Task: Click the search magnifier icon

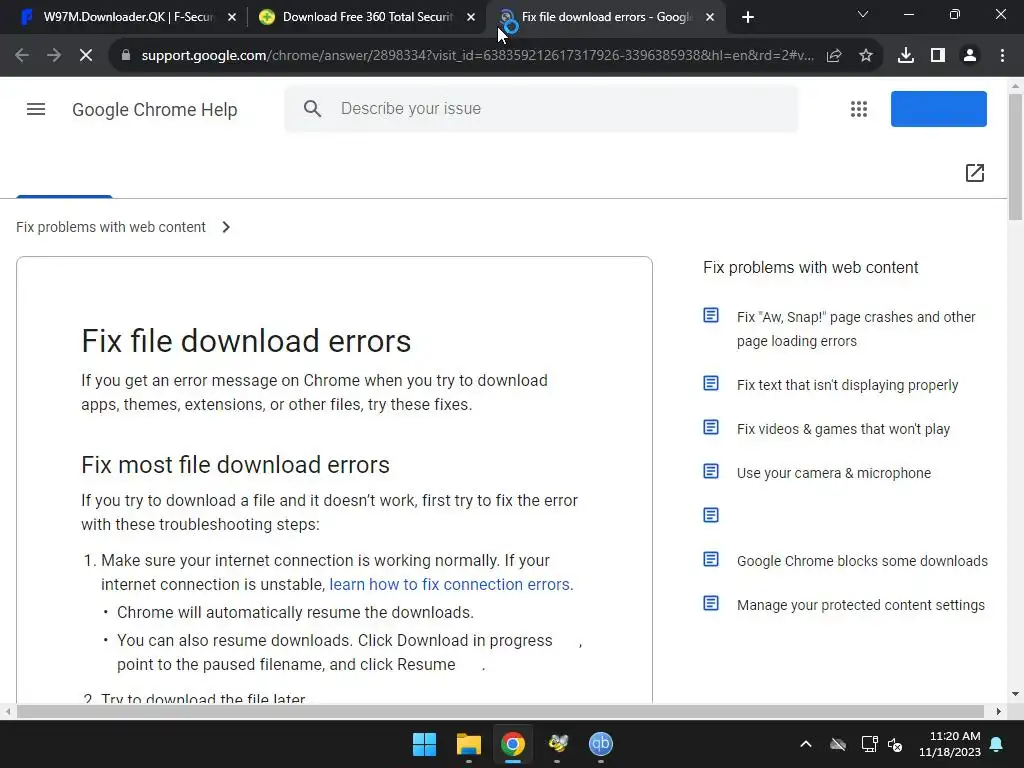Action: click(x=312, y=108)
